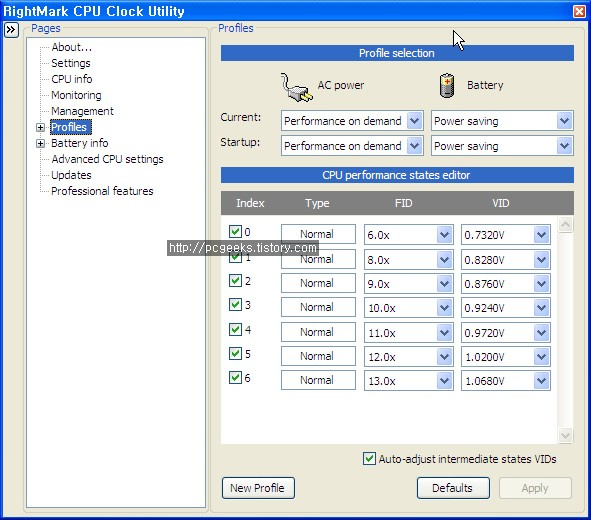Open Advanced CPU settings page

click(107, 159)
